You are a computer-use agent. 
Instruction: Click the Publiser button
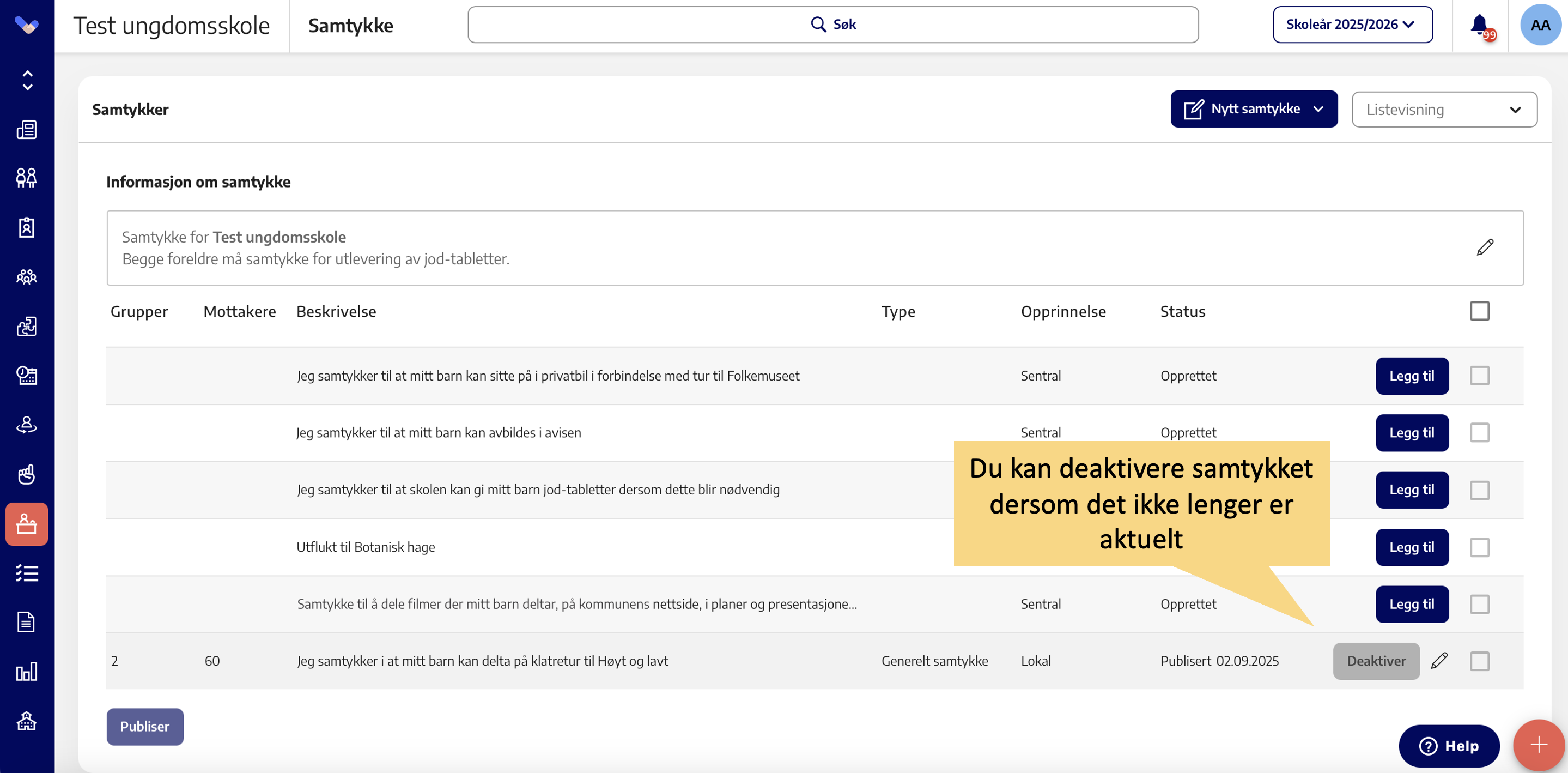145,727
